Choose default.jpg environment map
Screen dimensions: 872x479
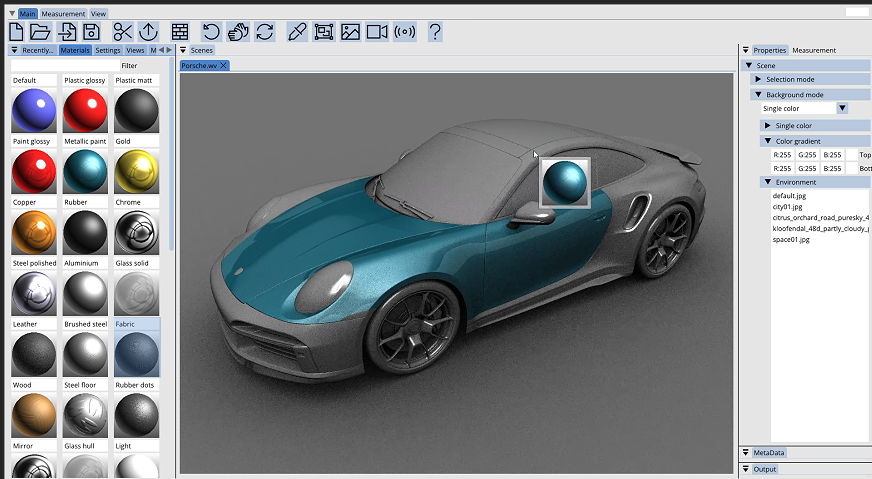(789, 195)
